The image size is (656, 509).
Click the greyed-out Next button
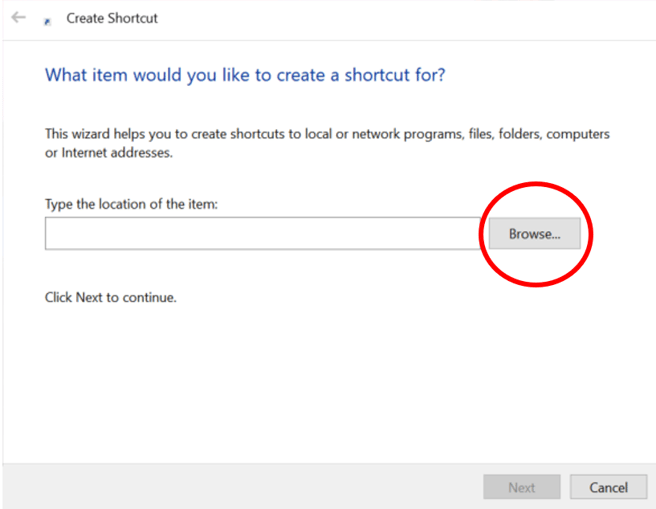tap(522, 487)
